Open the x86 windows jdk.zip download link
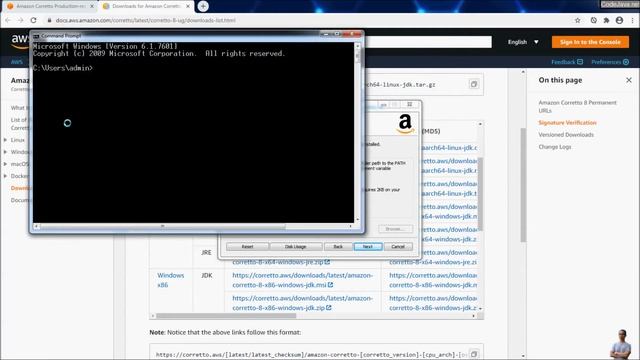The width and height of the screenshot is (640, 360). coord(302,303)
